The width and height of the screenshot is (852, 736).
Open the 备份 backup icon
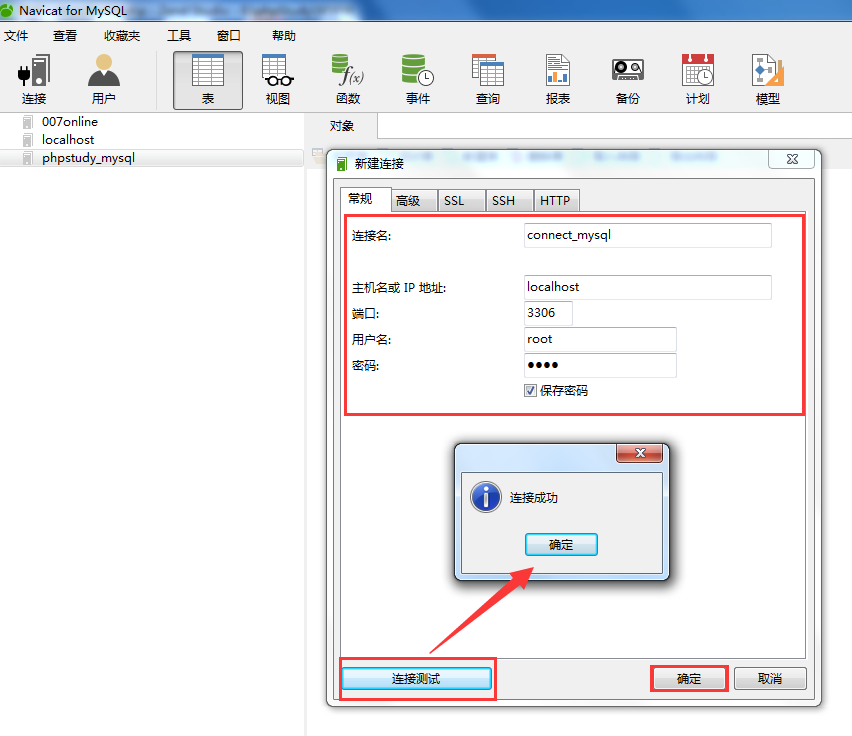click(x=628, y=80)
